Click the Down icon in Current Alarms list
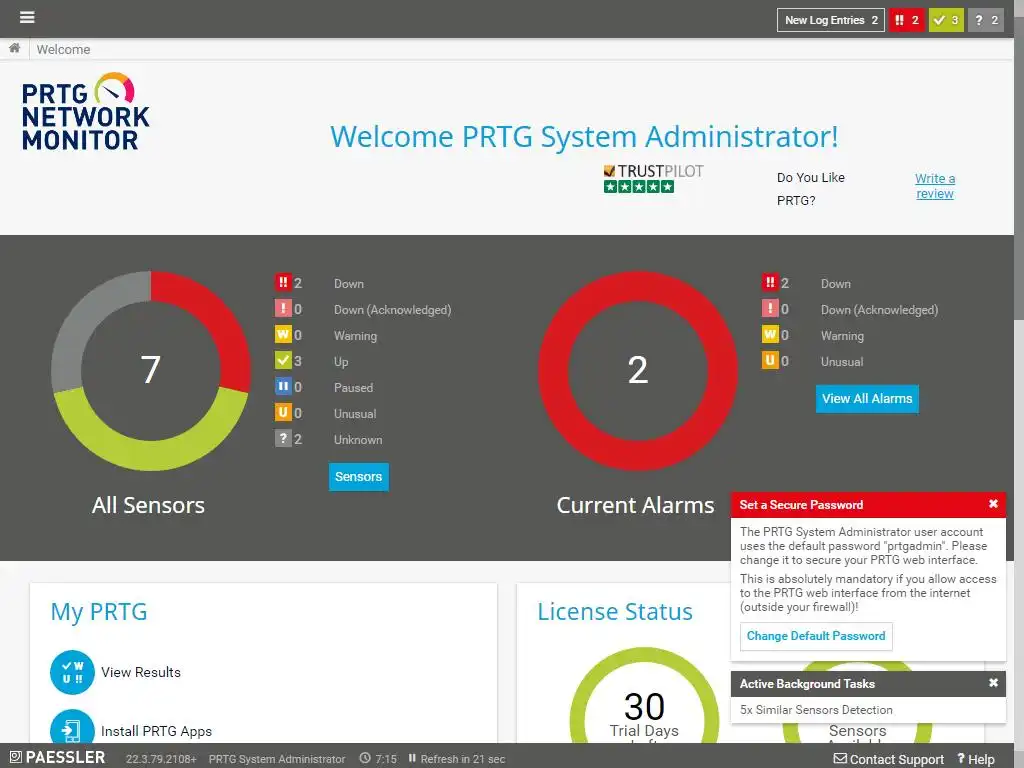Image resolution: width=1024 pixels, height=768 pixels. click(x=770, y=283)
